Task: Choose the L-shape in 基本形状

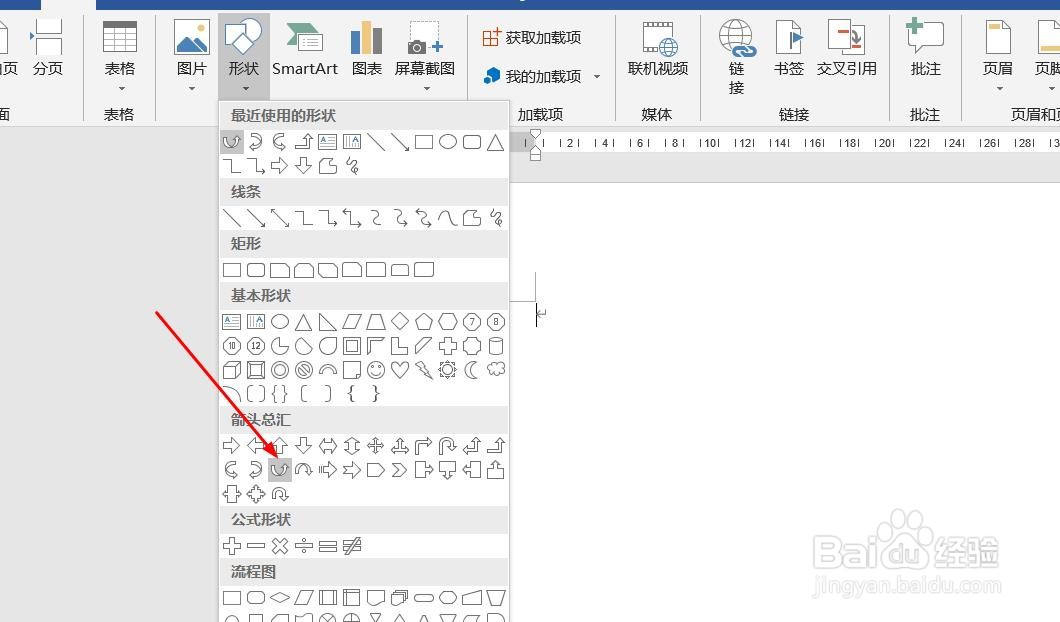Action: pyautogui.click(x=400, y=346)
